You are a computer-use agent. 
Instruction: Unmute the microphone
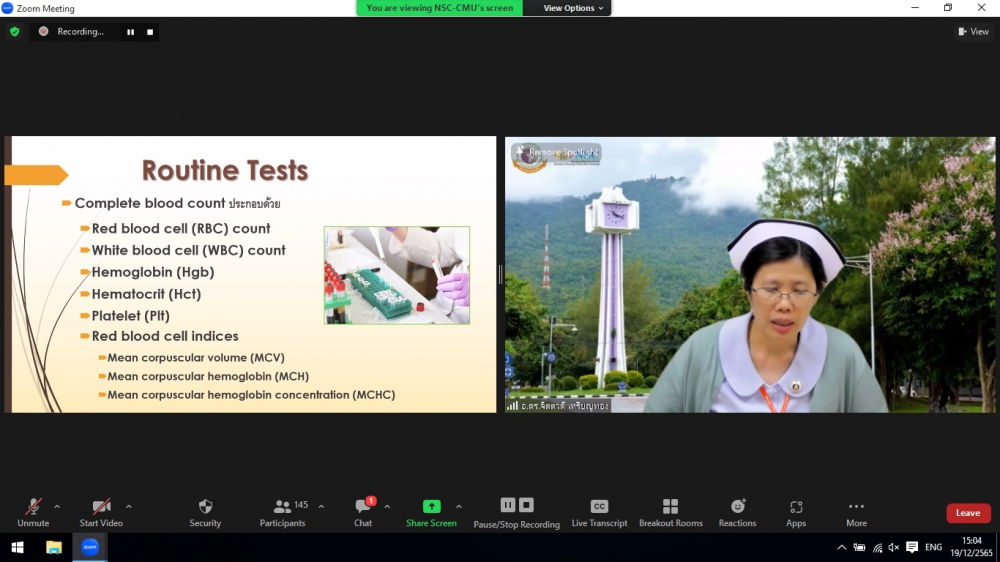[x=33, y=507]
